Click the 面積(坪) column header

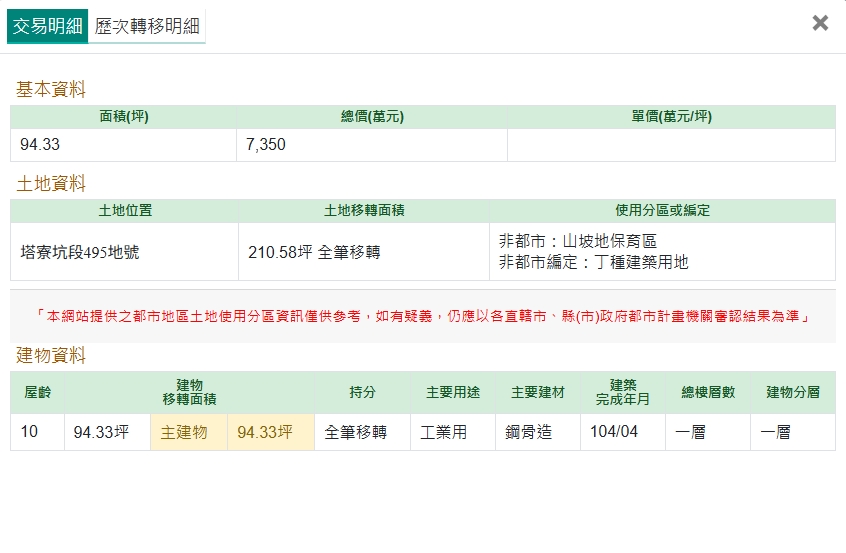pos(123,116)
